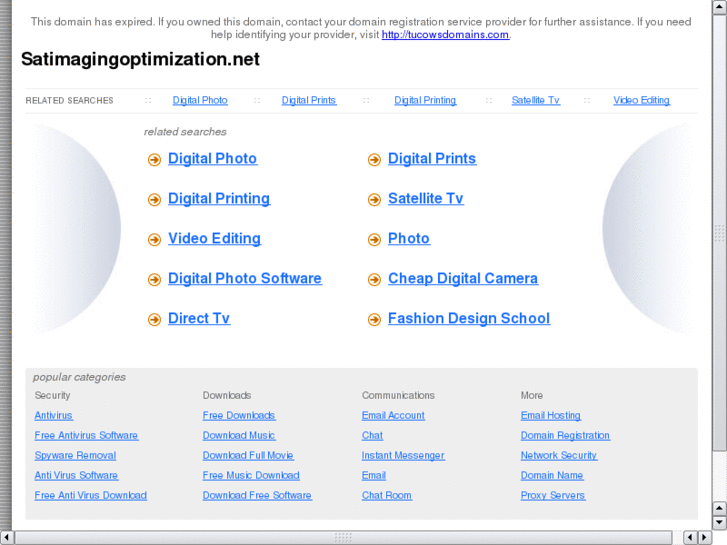Click the arrow icon beside Digital Photo
This screenshot has height=545, width=727.
154,160
